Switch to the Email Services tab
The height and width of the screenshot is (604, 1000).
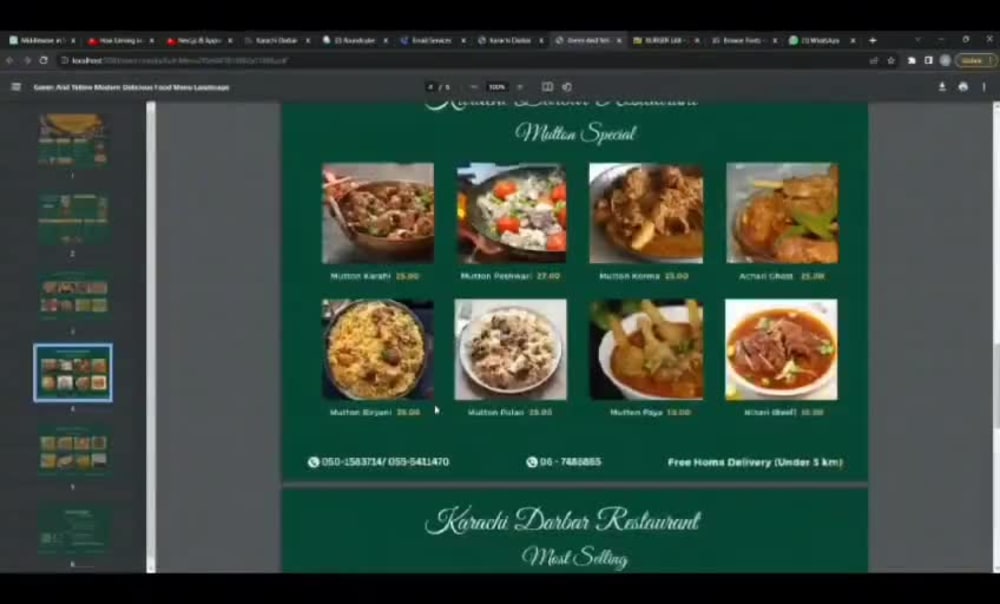point(431,40)
